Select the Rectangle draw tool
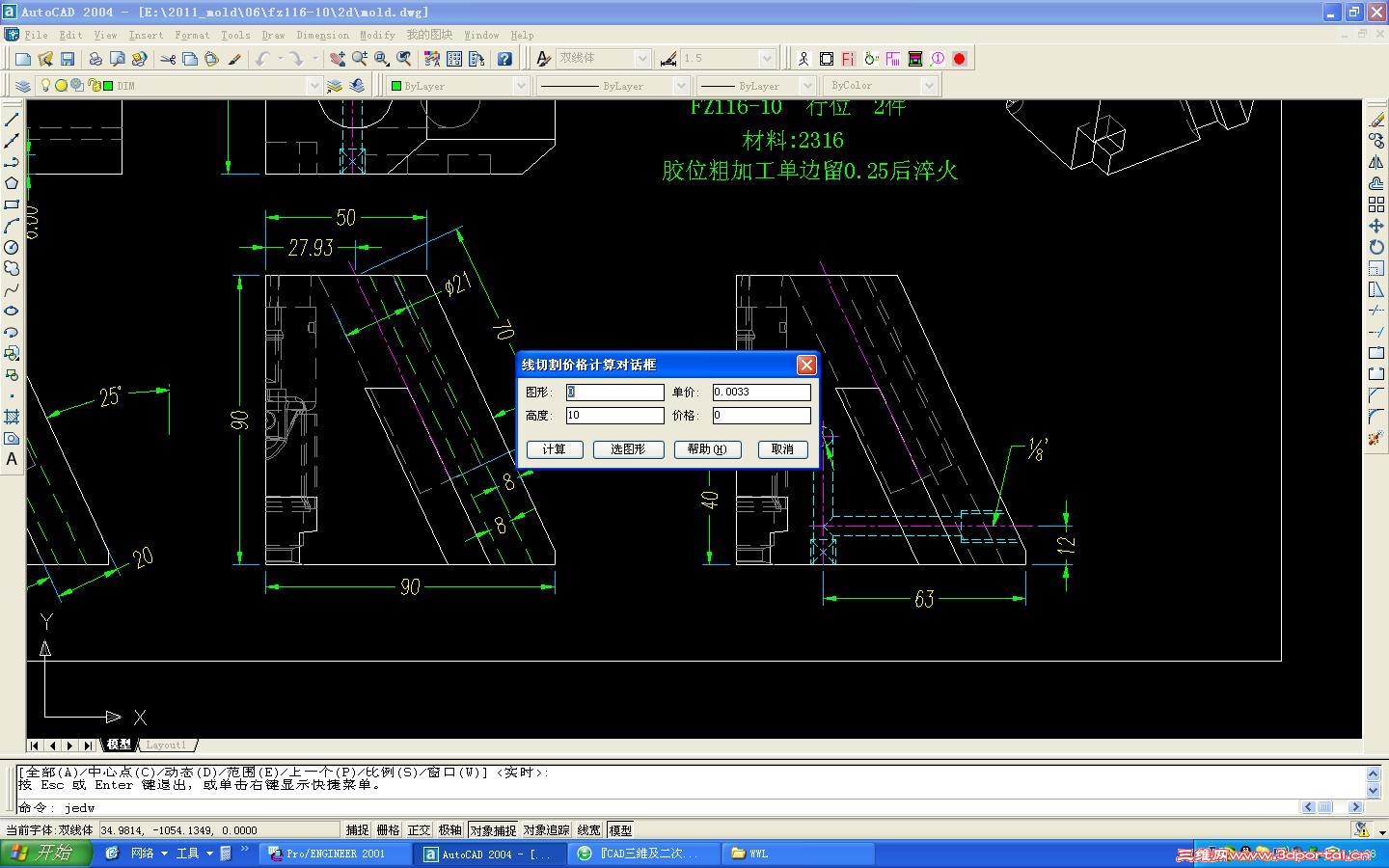This screenshot has height=868, width=1389. point(12,204)
